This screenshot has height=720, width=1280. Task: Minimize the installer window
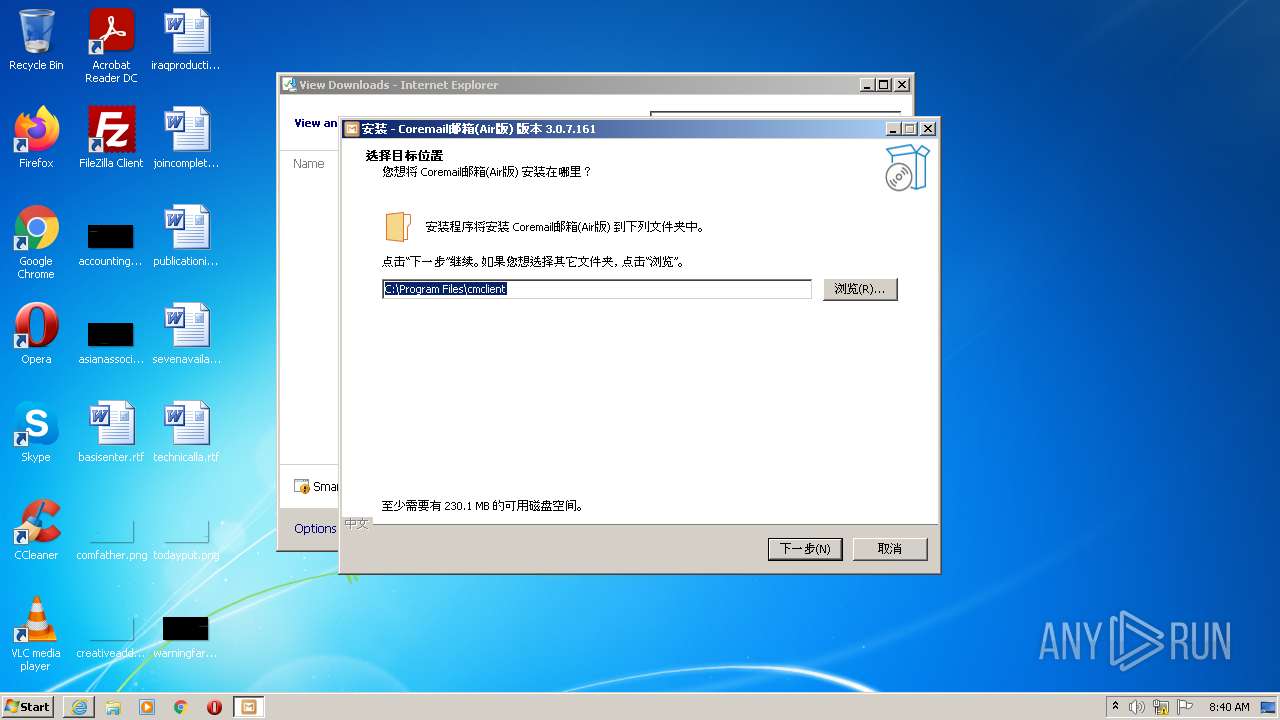pos(893,129)
